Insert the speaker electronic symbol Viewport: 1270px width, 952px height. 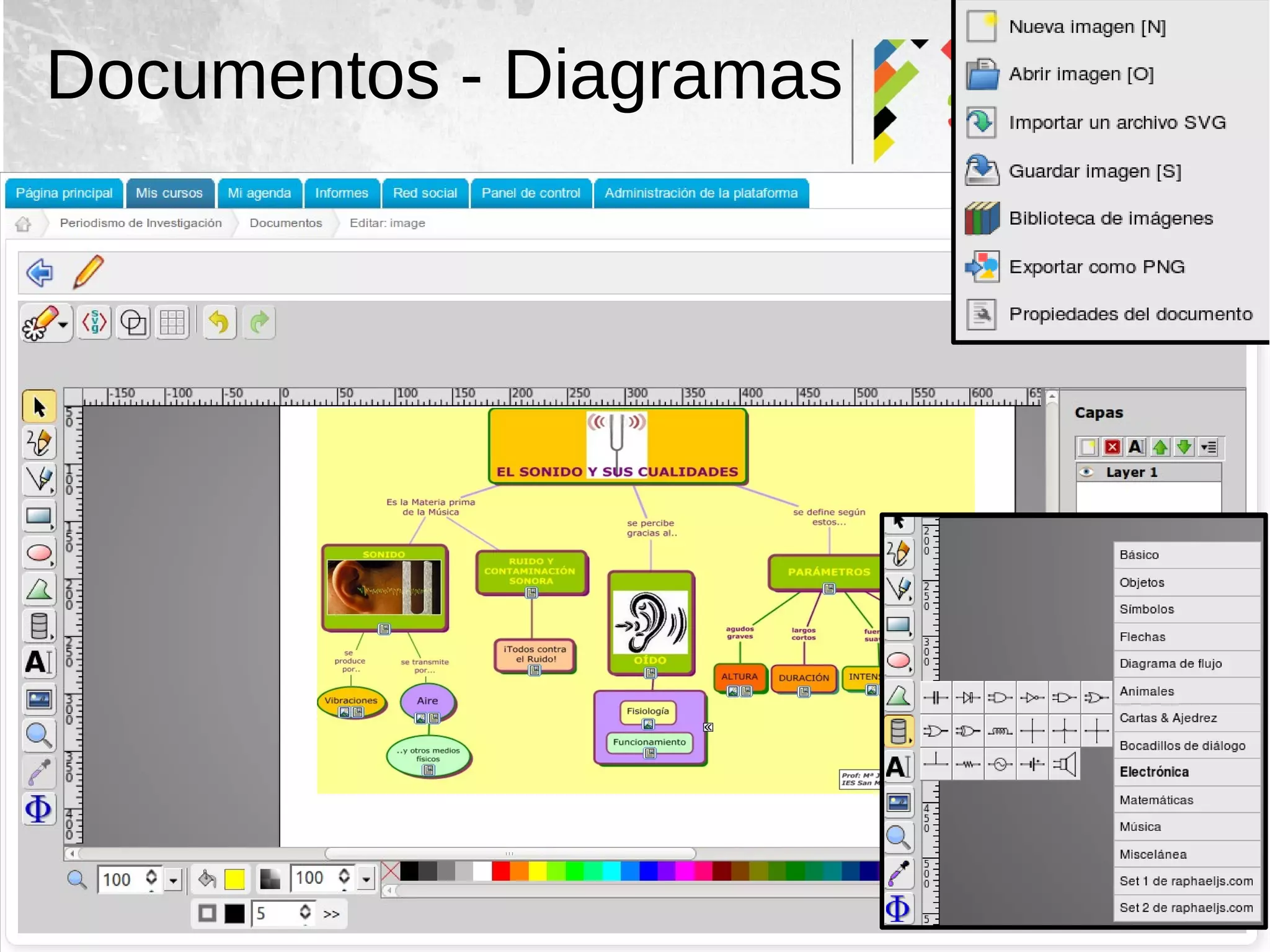(x=1065, y=764)
